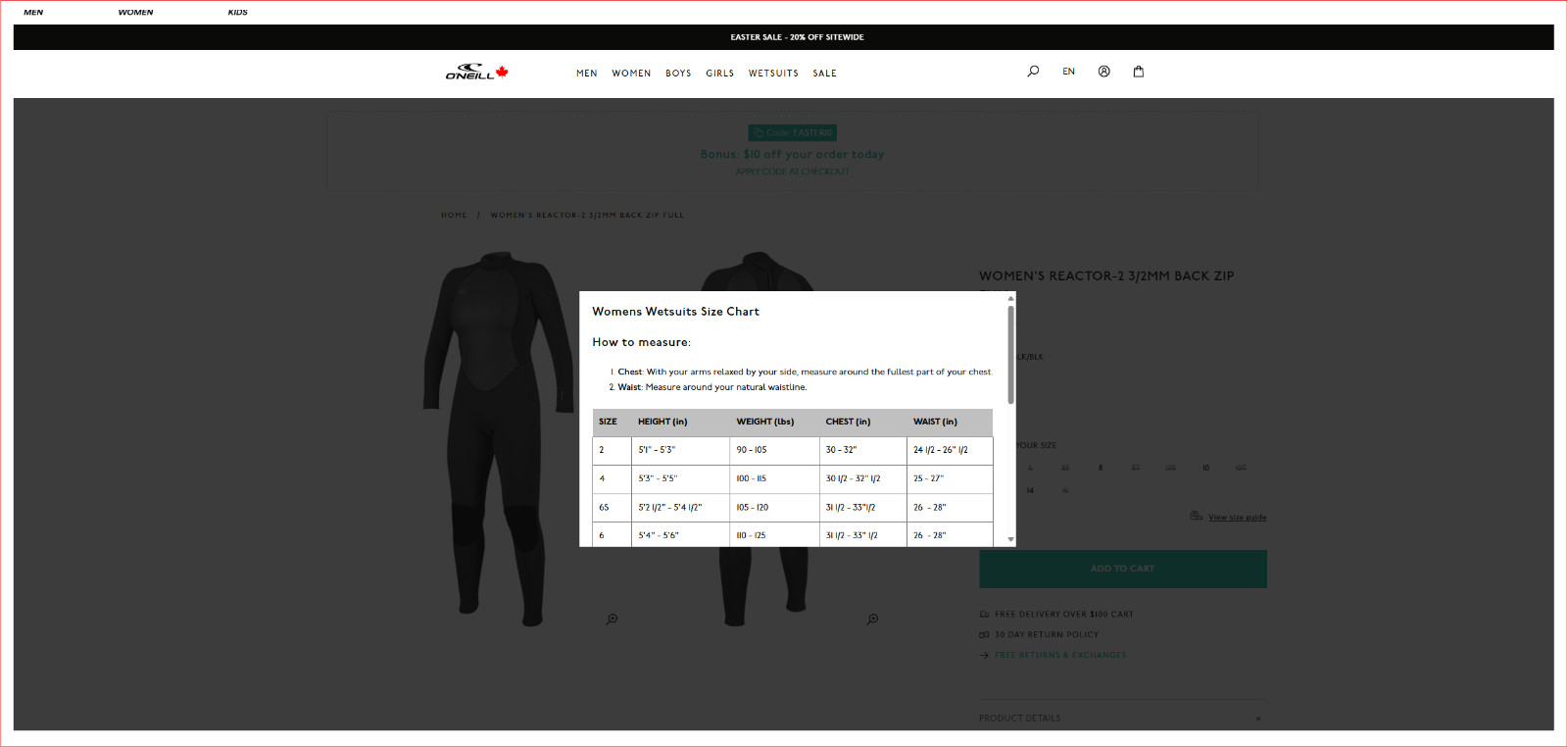Click the free delivery truck icon
Viewport: 1568px width, 747px height.
pyautogui.click(x=984, y=615)
